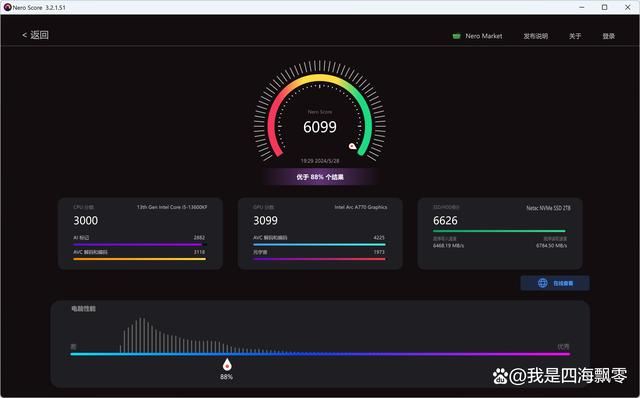Click the GPU score value 1973
Viewport: 640px width, 398px height.
[379, 252]
